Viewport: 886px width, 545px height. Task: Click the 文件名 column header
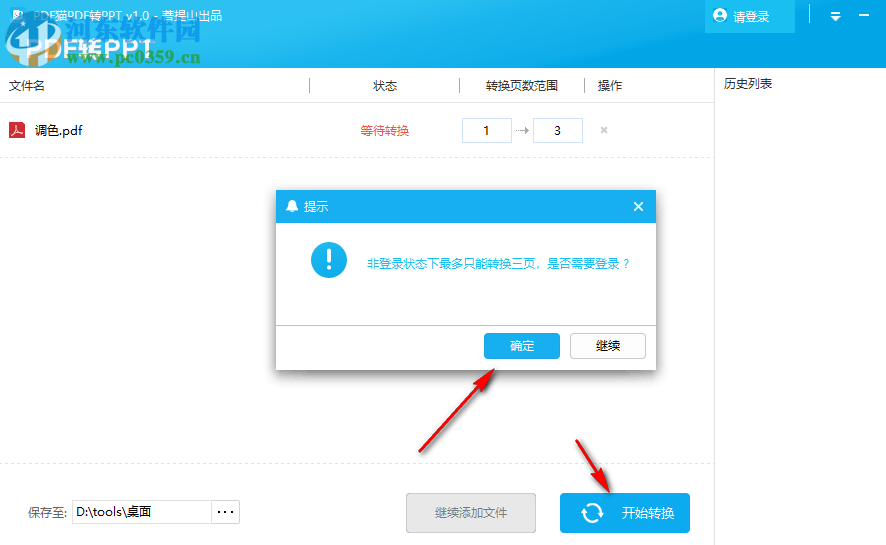pos(27,85)
